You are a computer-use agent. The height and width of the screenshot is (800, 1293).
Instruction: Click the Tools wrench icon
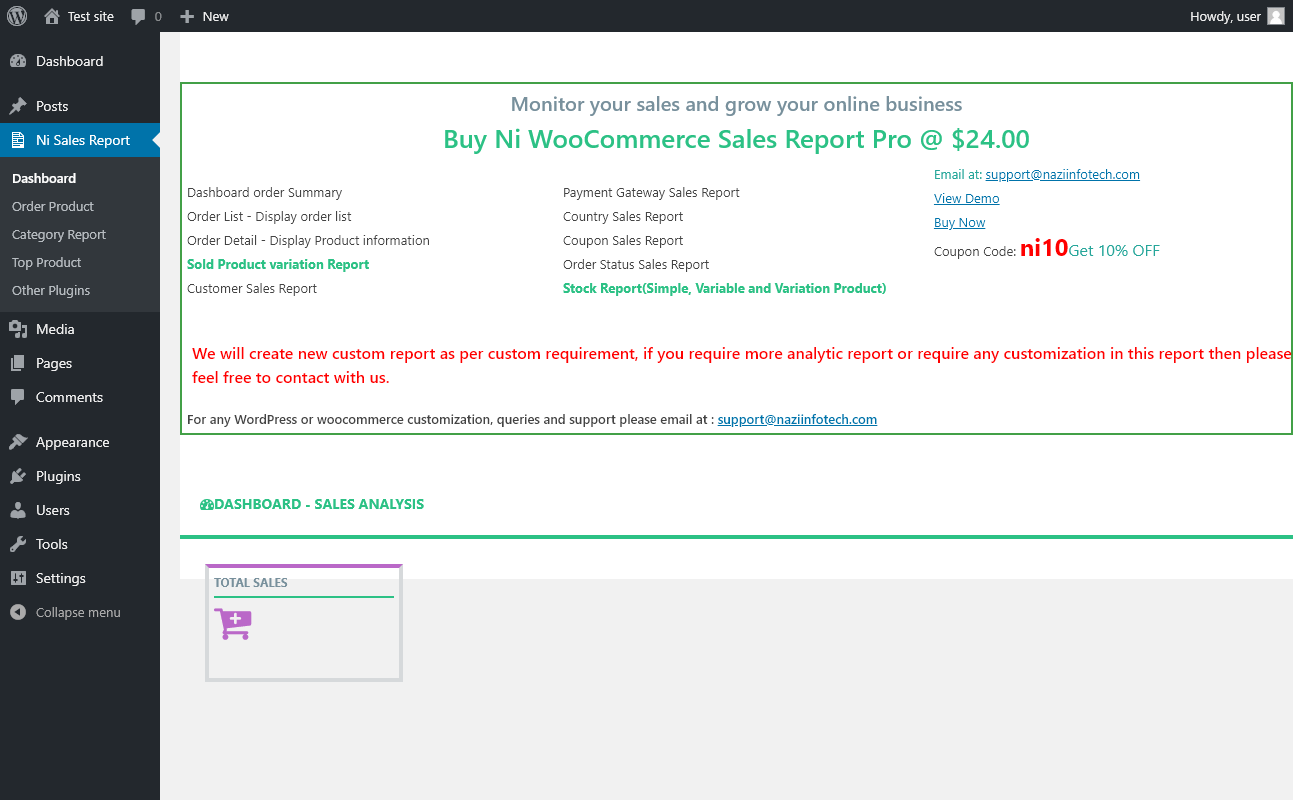click(18, 544)
